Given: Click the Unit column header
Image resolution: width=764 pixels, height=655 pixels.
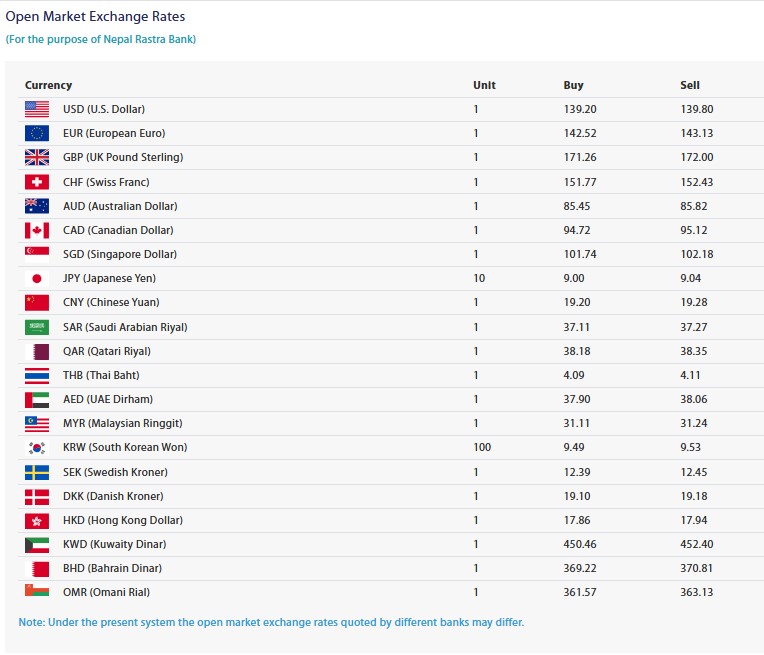Looking at the screenshot, I should 484,85.
